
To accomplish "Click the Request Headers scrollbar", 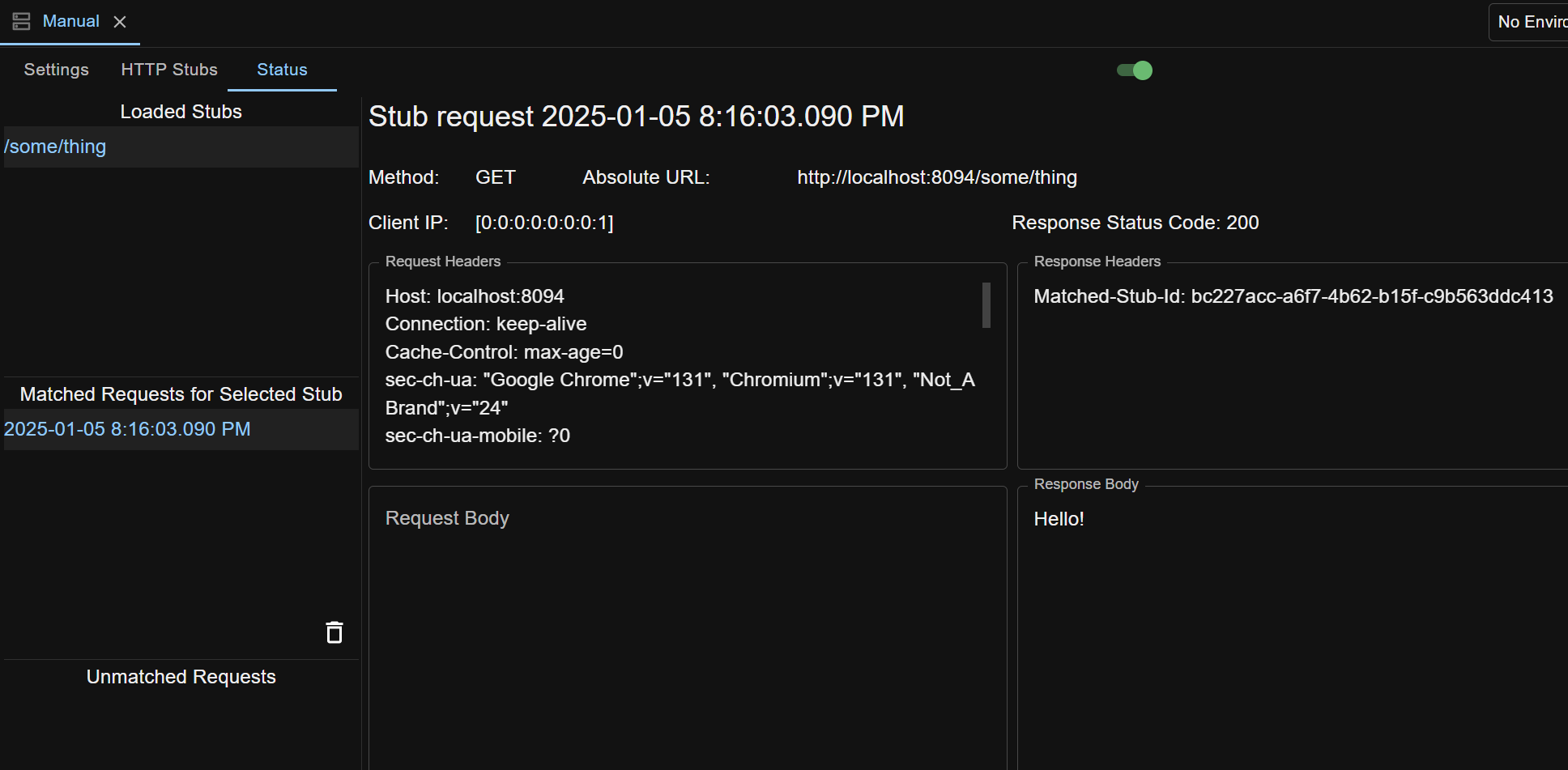I will (986, 305).
